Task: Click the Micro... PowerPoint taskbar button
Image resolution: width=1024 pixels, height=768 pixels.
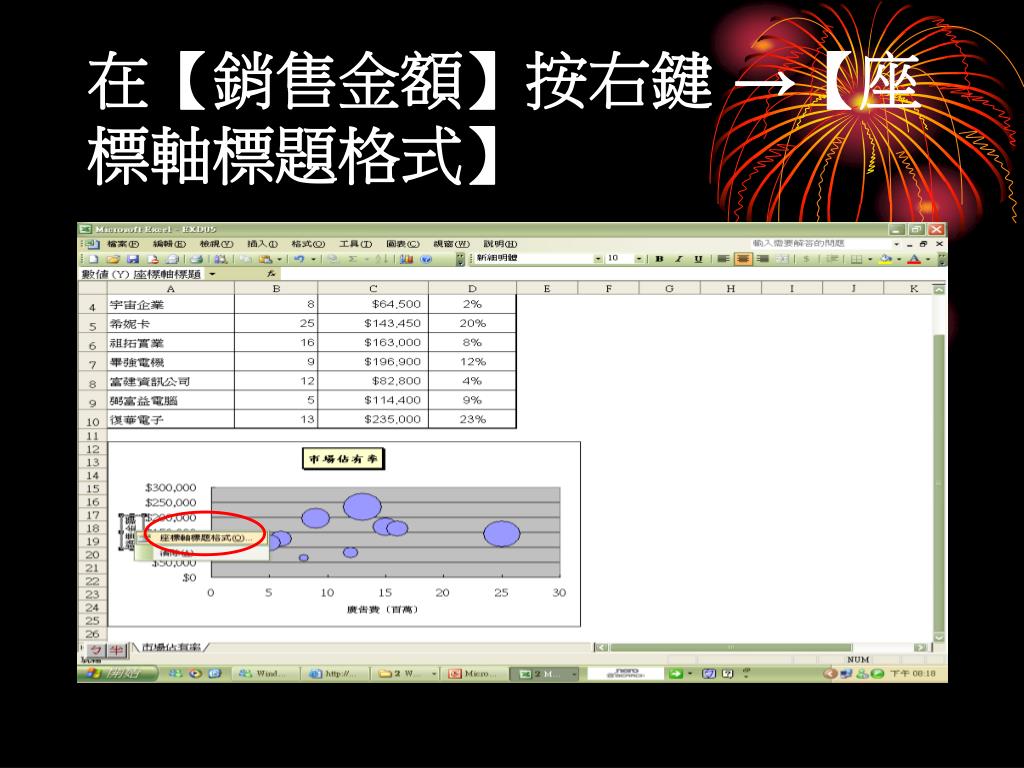Action: (474, 674)
